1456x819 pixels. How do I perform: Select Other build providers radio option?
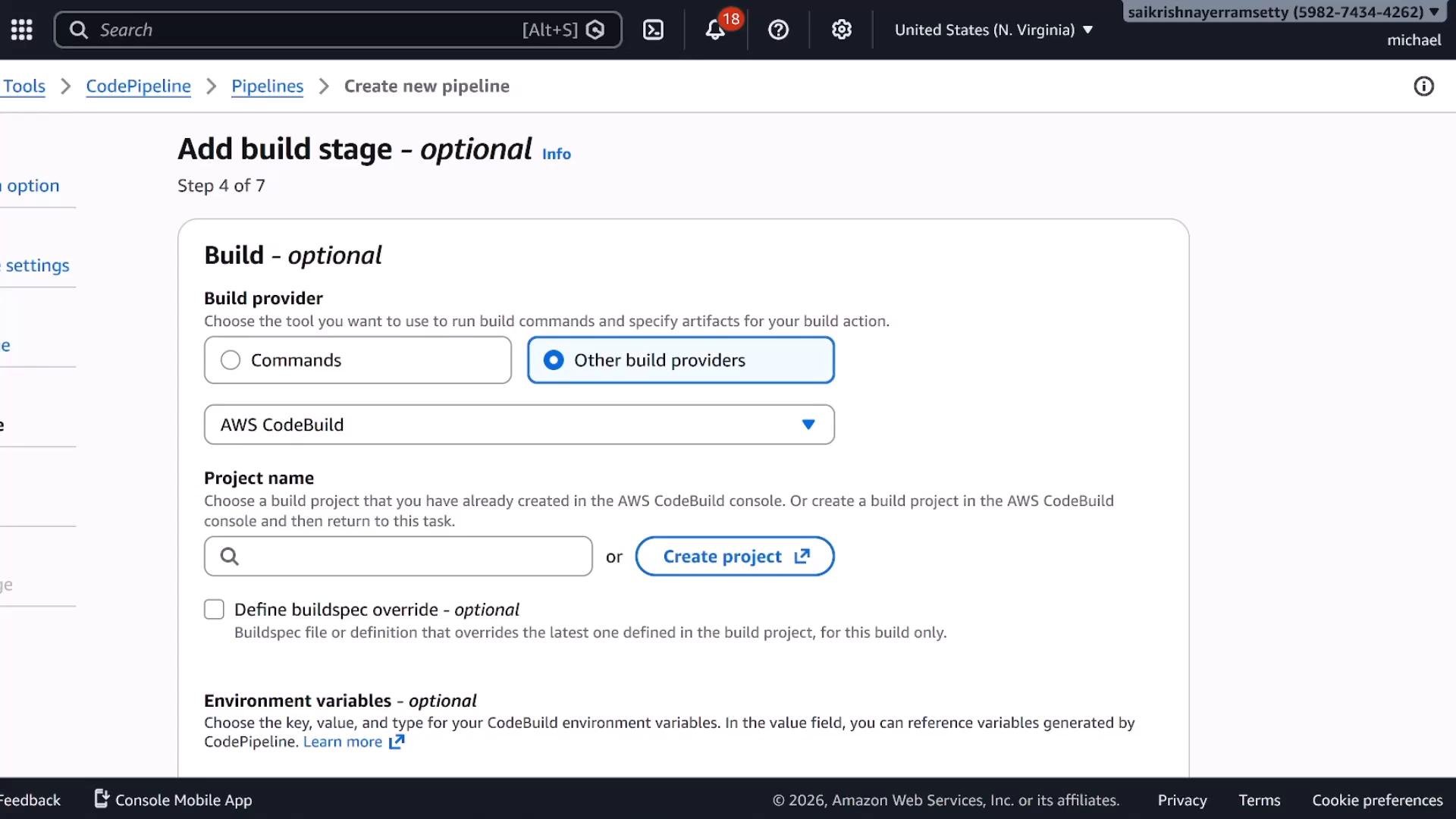point(681,360)
